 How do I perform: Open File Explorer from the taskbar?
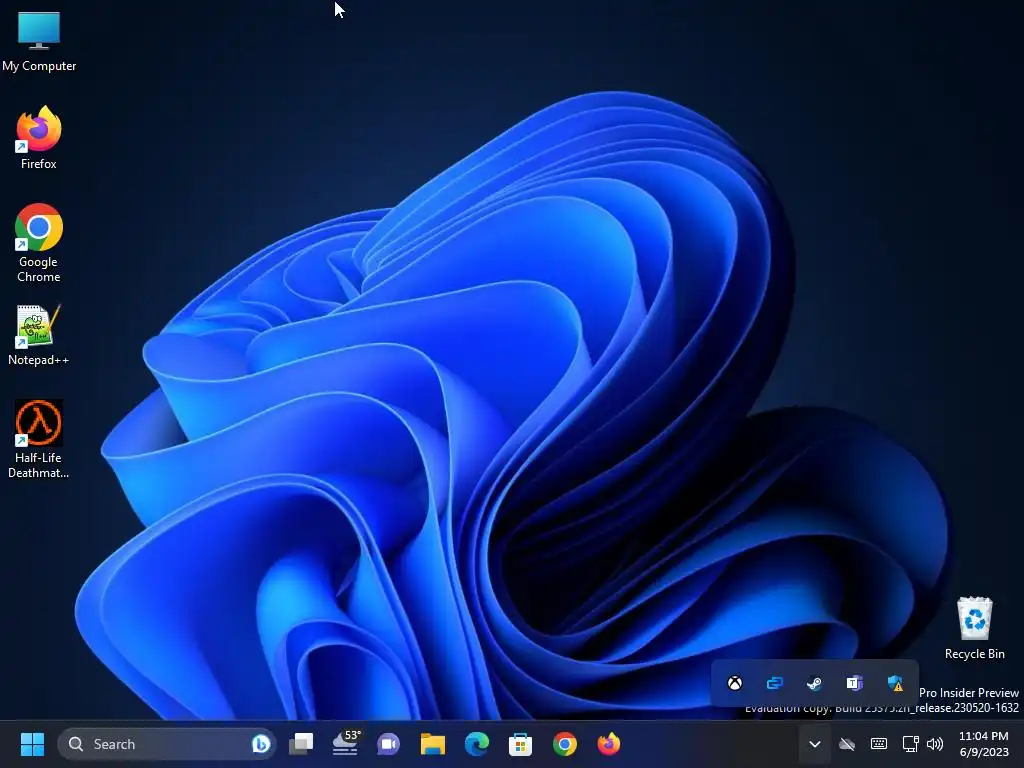[x=432, y=744]
